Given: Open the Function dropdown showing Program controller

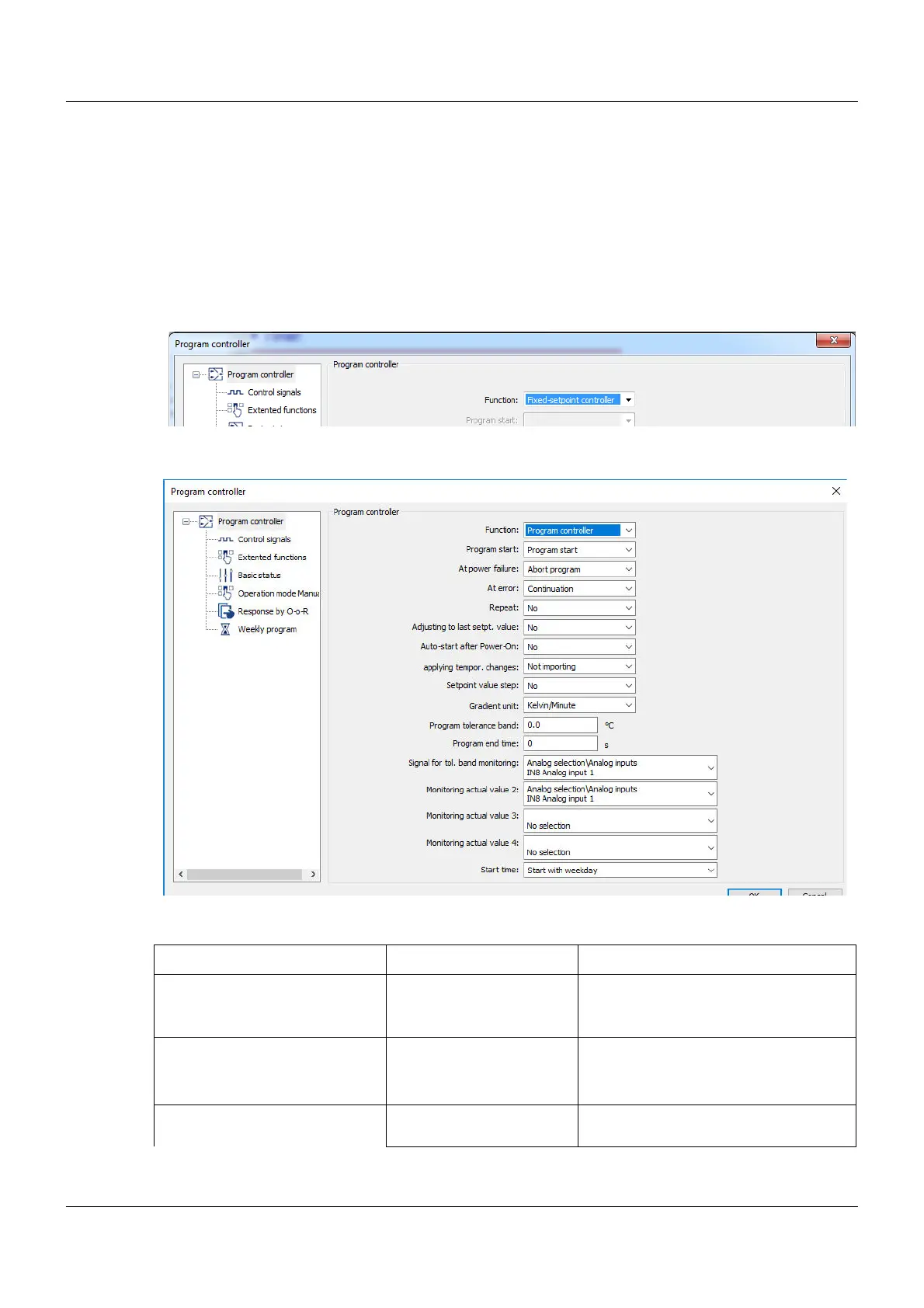Looking at the screenshot, I should tap(629, 531).
